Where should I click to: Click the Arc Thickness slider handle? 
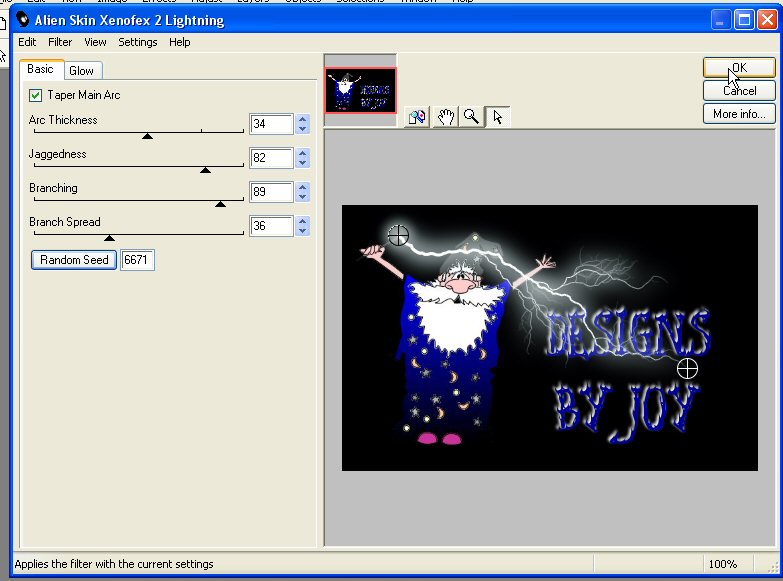147,136
